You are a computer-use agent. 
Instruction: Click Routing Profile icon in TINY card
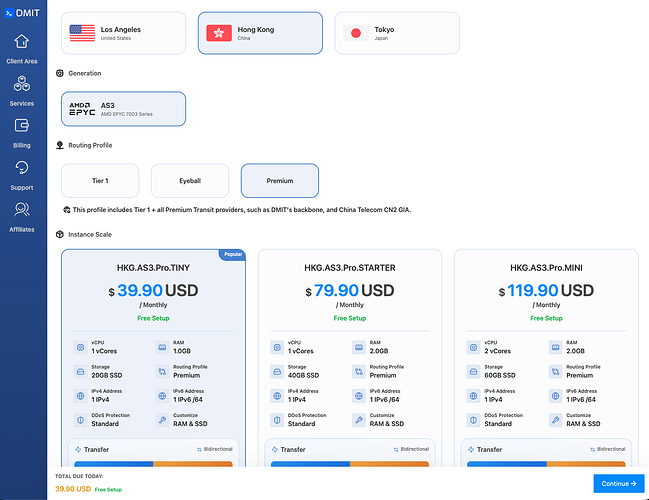coord(162,372)
